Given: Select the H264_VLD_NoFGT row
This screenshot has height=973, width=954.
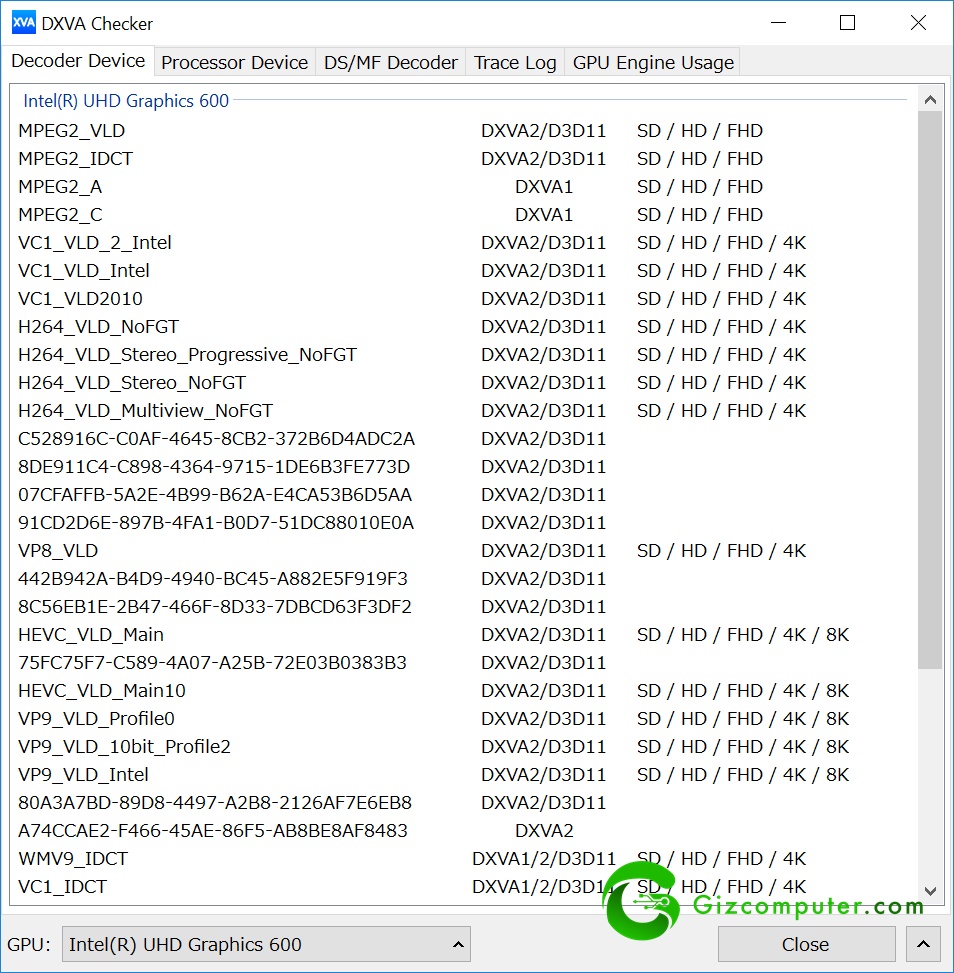Looking at the screenshot, I should click(462, 326).
